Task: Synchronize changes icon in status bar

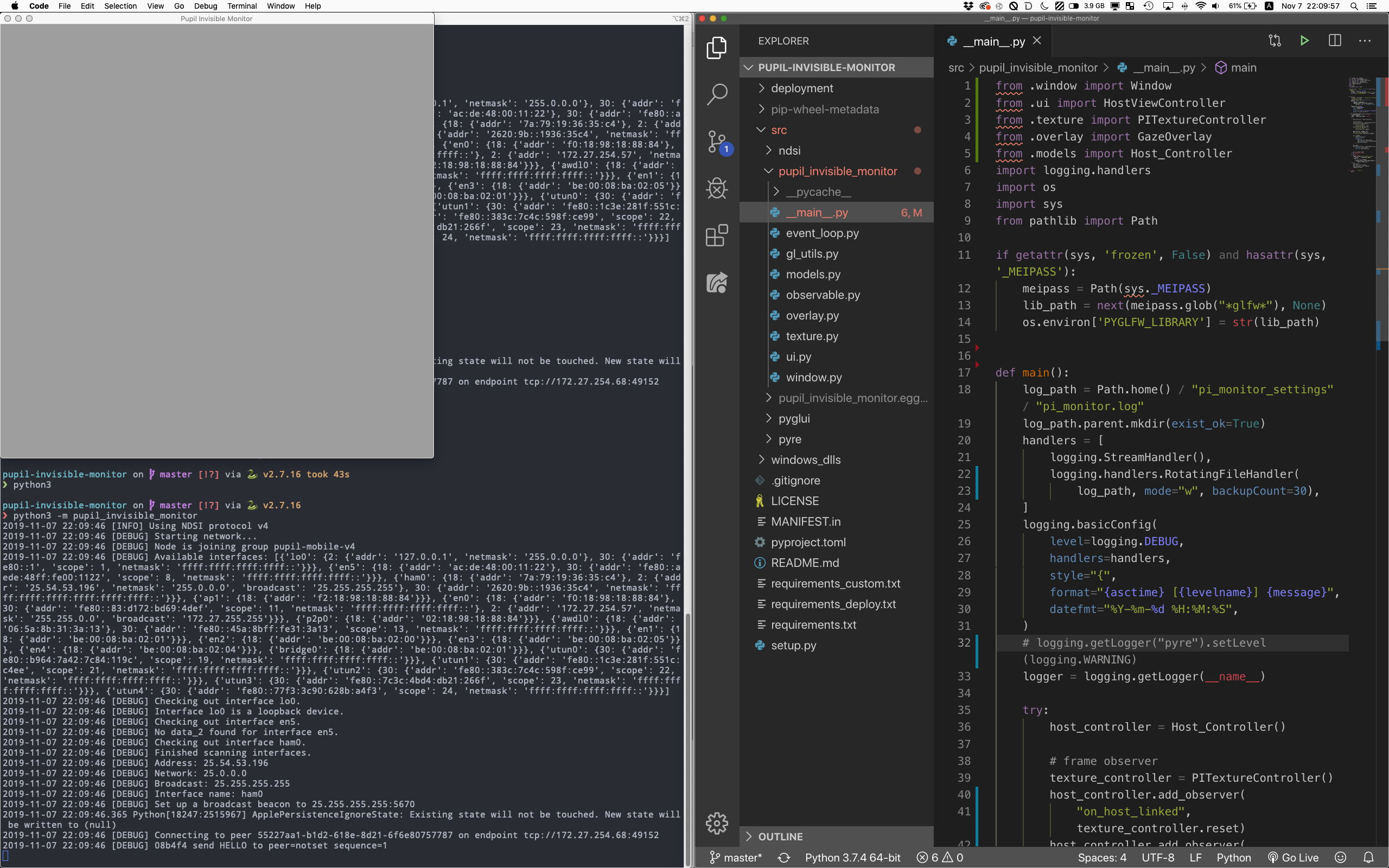Action: [783, 858]
